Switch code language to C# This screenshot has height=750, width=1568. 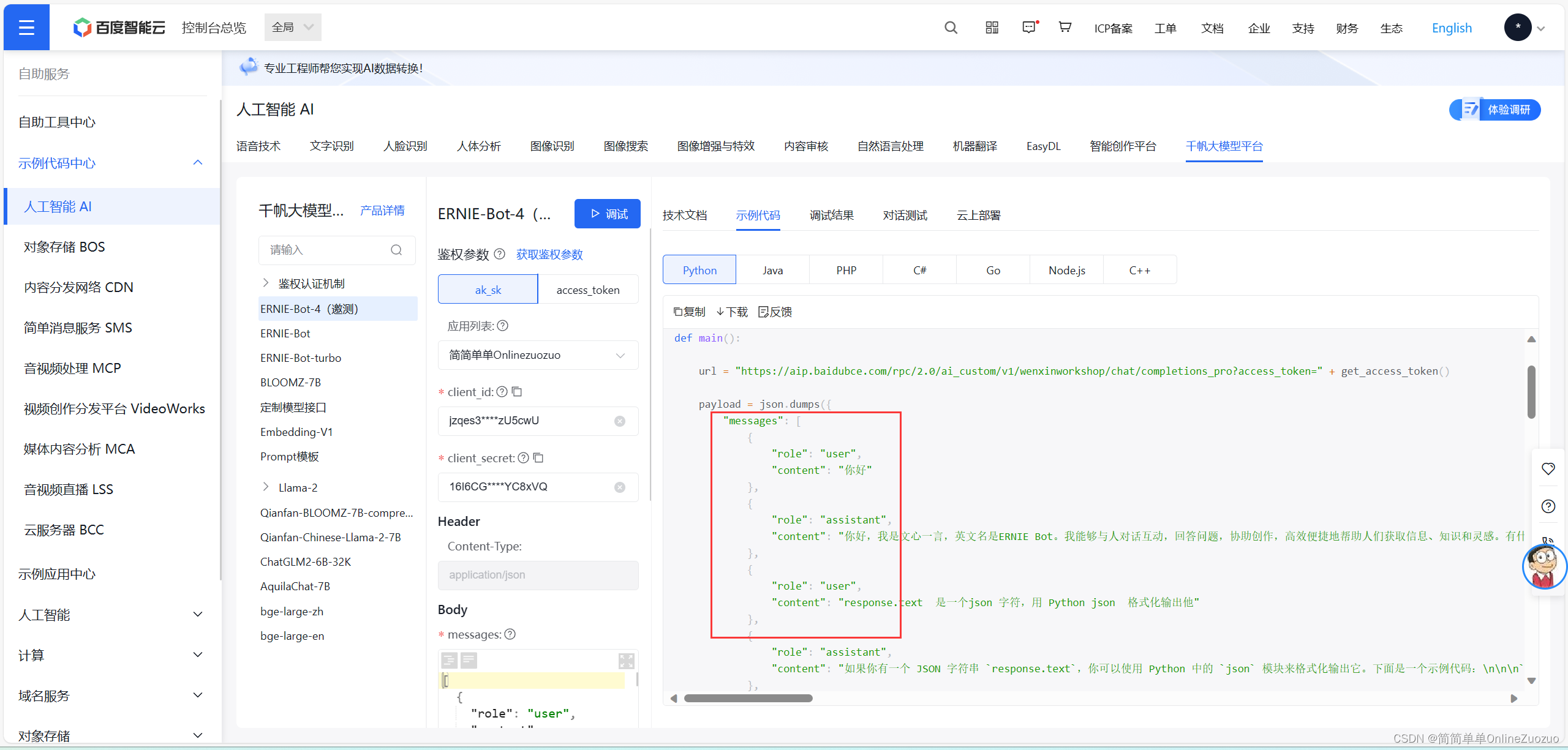tap(920, 270)
